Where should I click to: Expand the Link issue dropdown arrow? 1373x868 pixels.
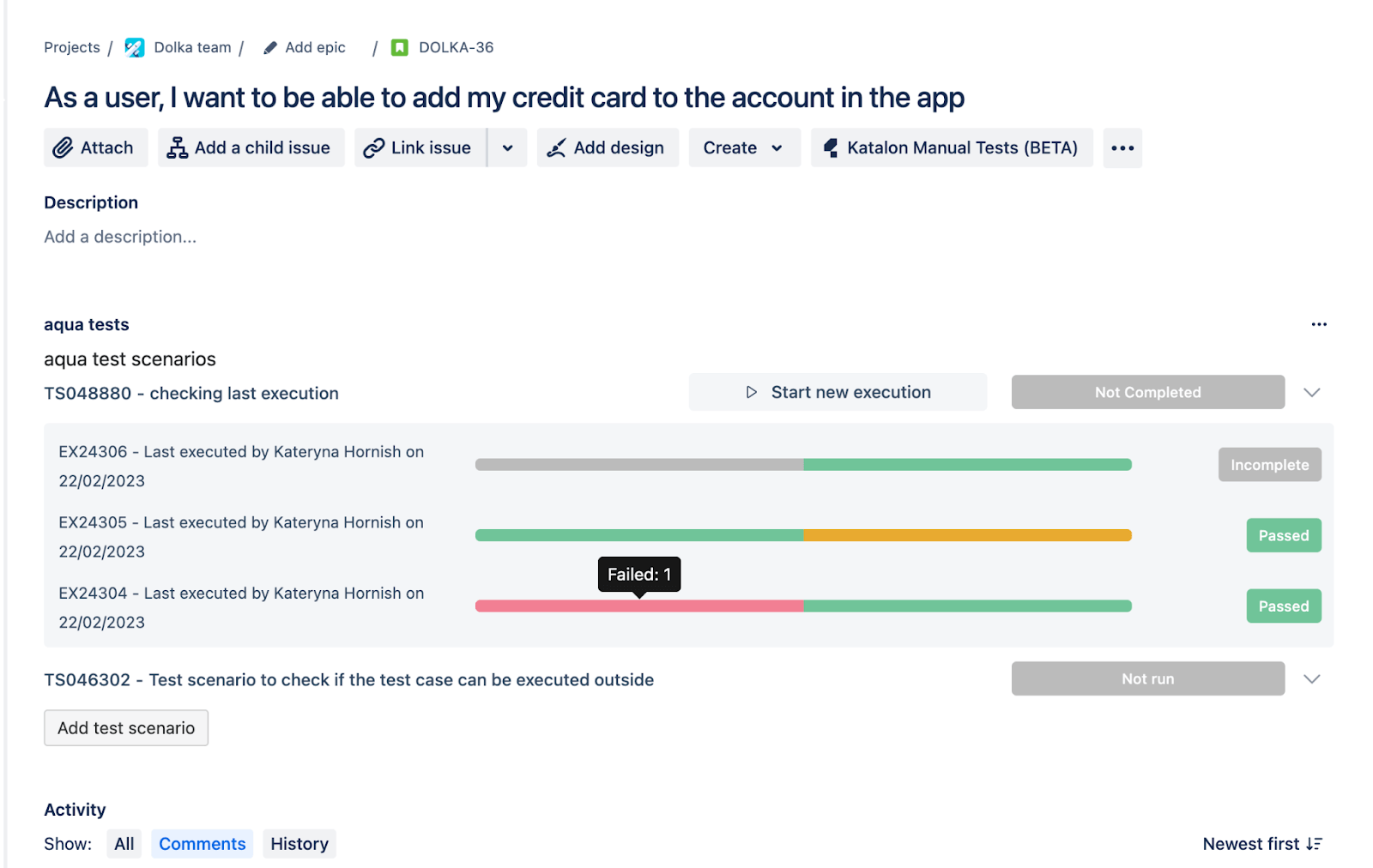[x=508, y=148]
